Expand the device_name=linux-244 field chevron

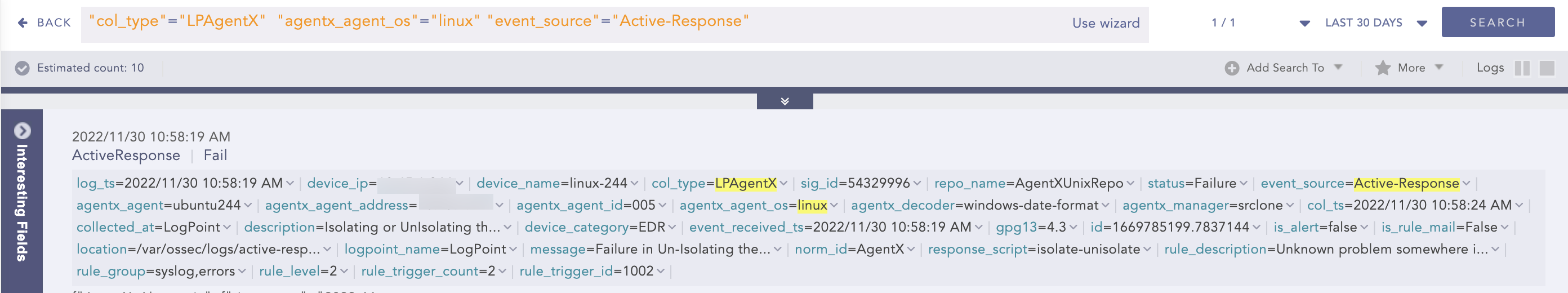(634, 183)
